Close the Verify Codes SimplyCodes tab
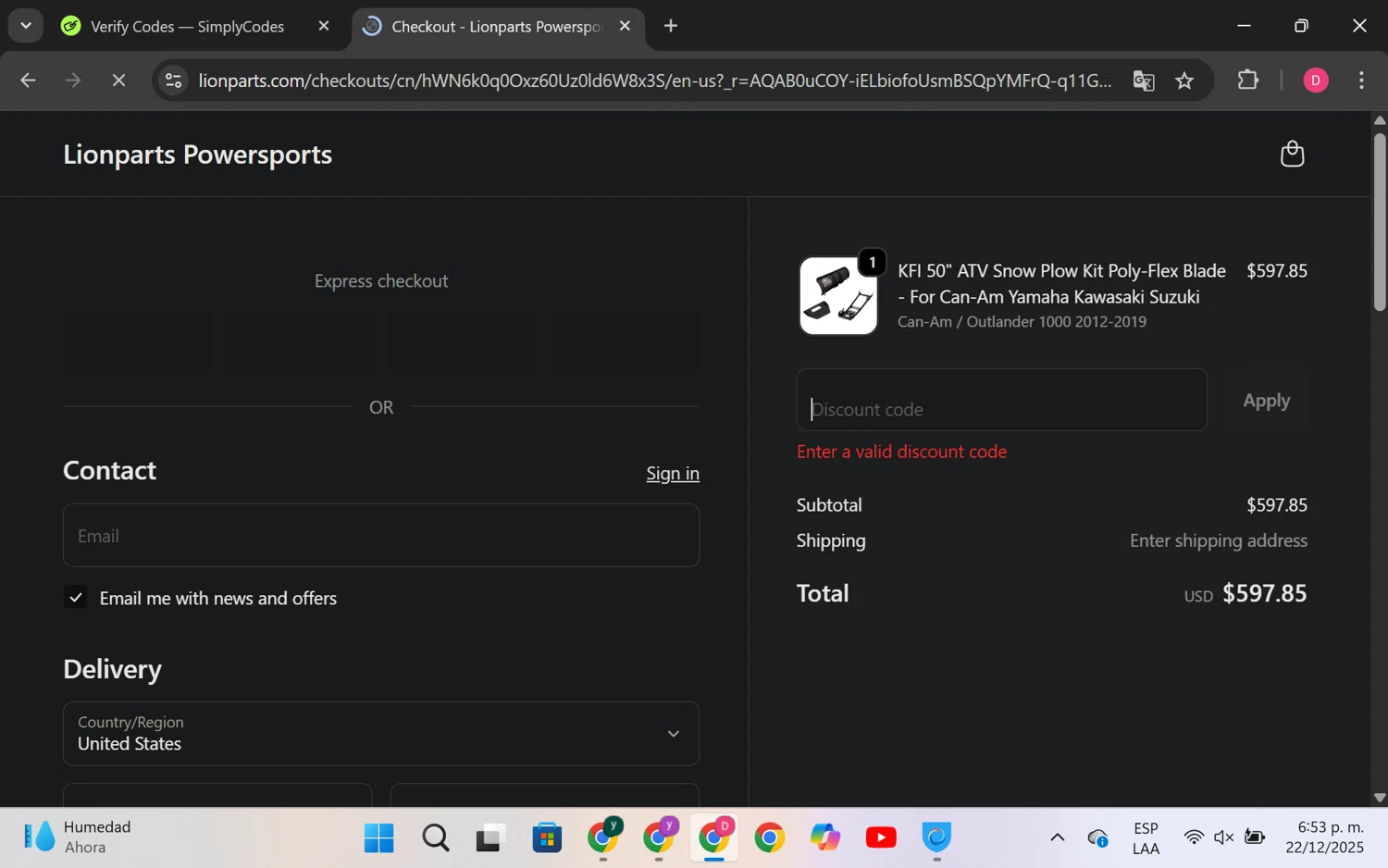 324,26
